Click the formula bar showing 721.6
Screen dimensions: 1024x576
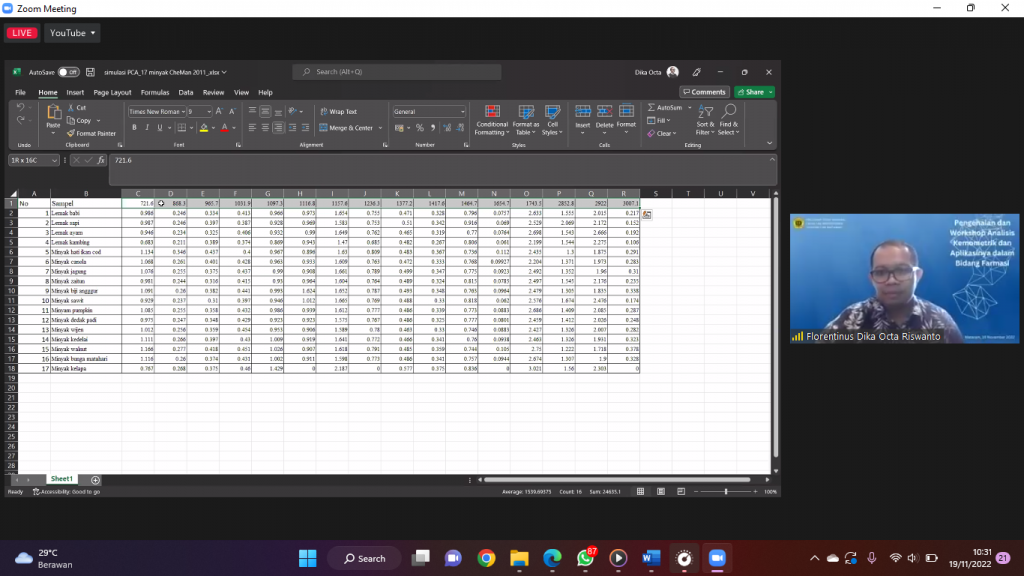442,169
